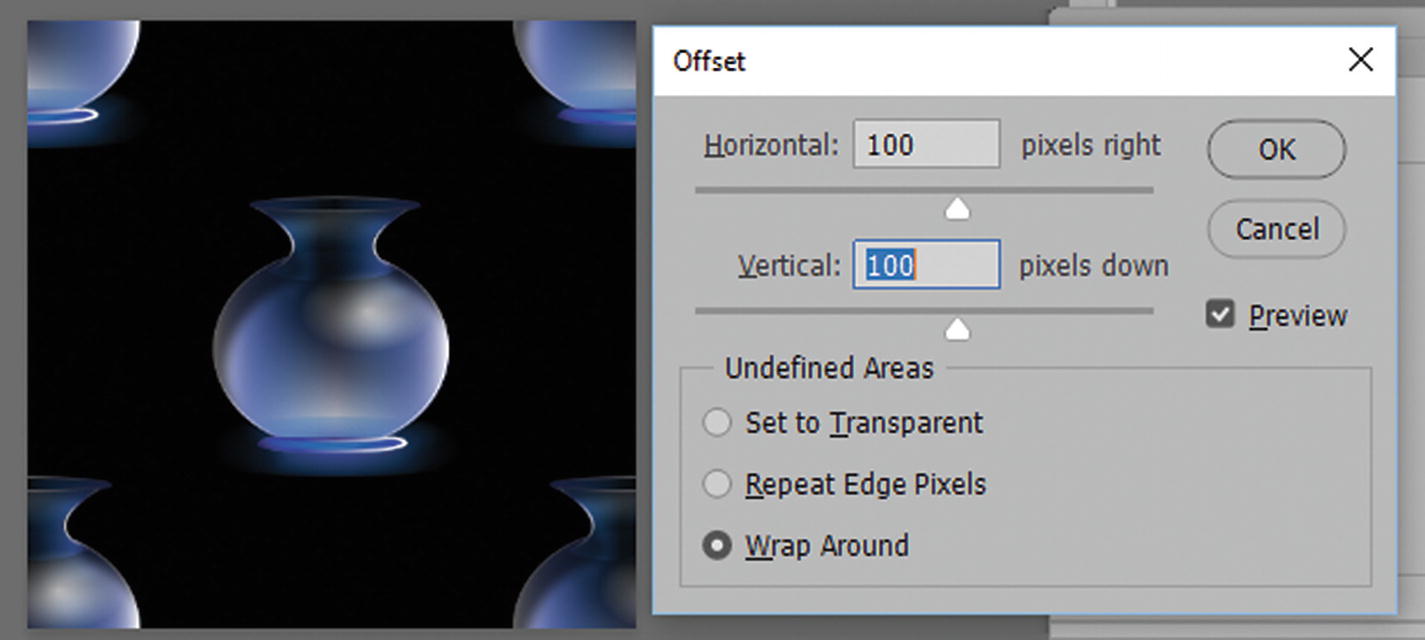The width and height of the screenshot is (1425, 640).
Task: Click the Offset dialog title text
Action: pyautogui.click(x=709, y=61)
